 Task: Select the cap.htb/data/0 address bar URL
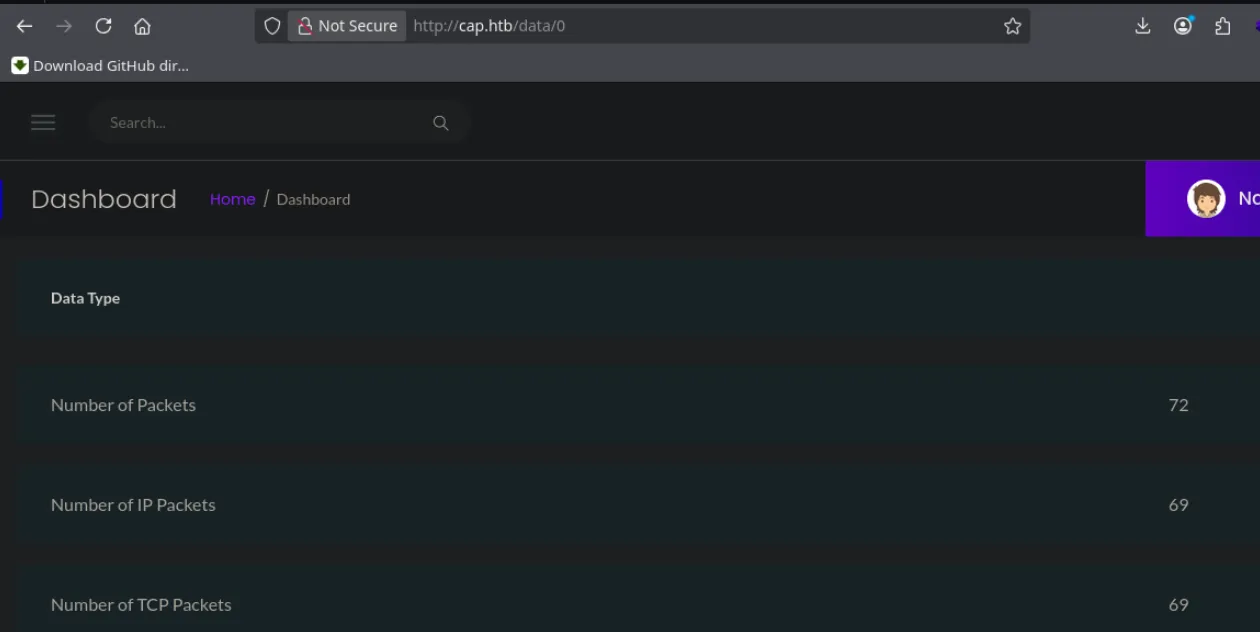489,26
